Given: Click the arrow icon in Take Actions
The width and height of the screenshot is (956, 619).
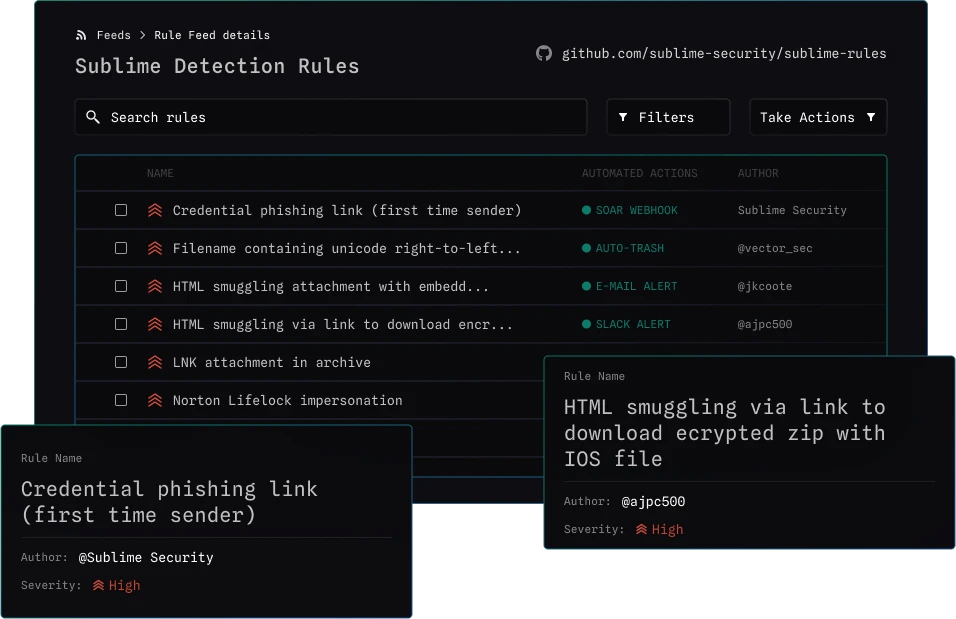Looking at the screenshot, I should 871,116.
